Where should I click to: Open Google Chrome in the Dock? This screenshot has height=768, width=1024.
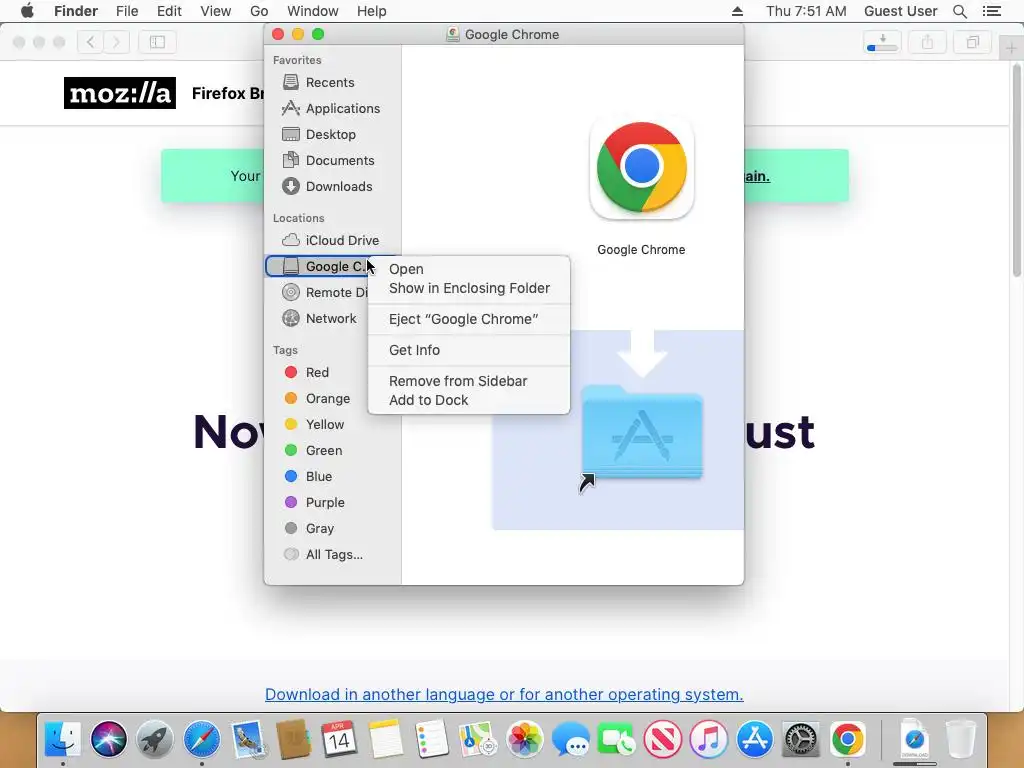(x=847, y=739)
